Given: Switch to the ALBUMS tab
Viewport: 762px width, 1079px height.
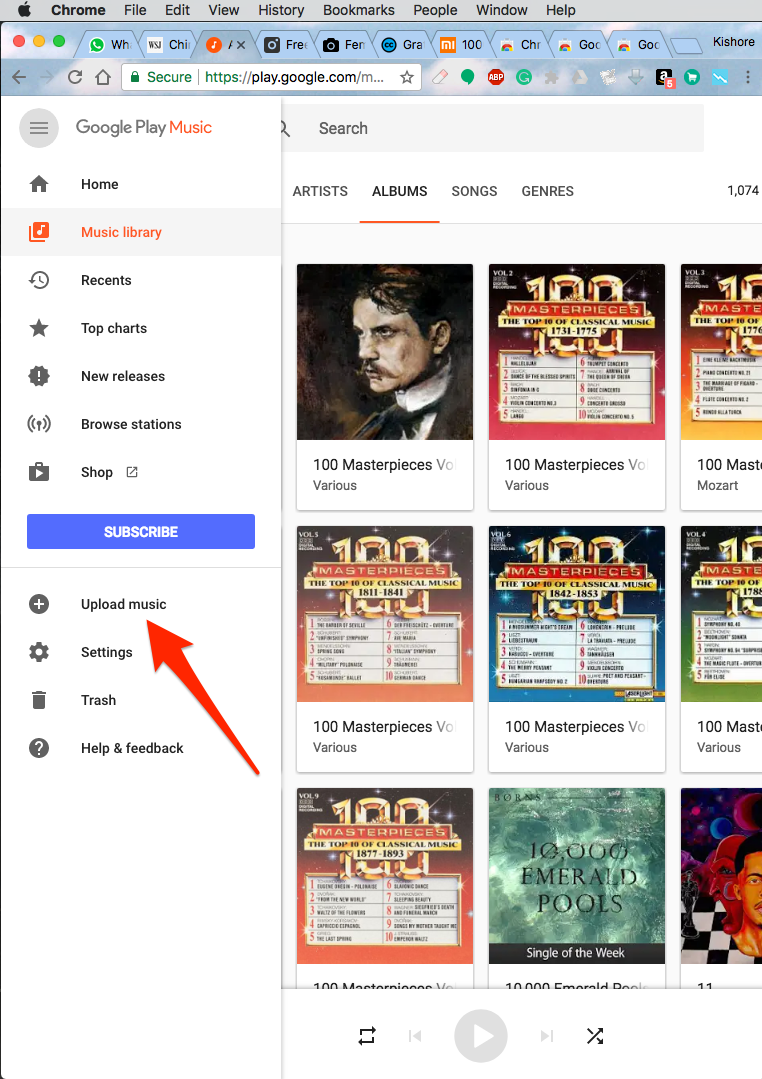Looking at the screenshot, I should [x=399, y=191].
